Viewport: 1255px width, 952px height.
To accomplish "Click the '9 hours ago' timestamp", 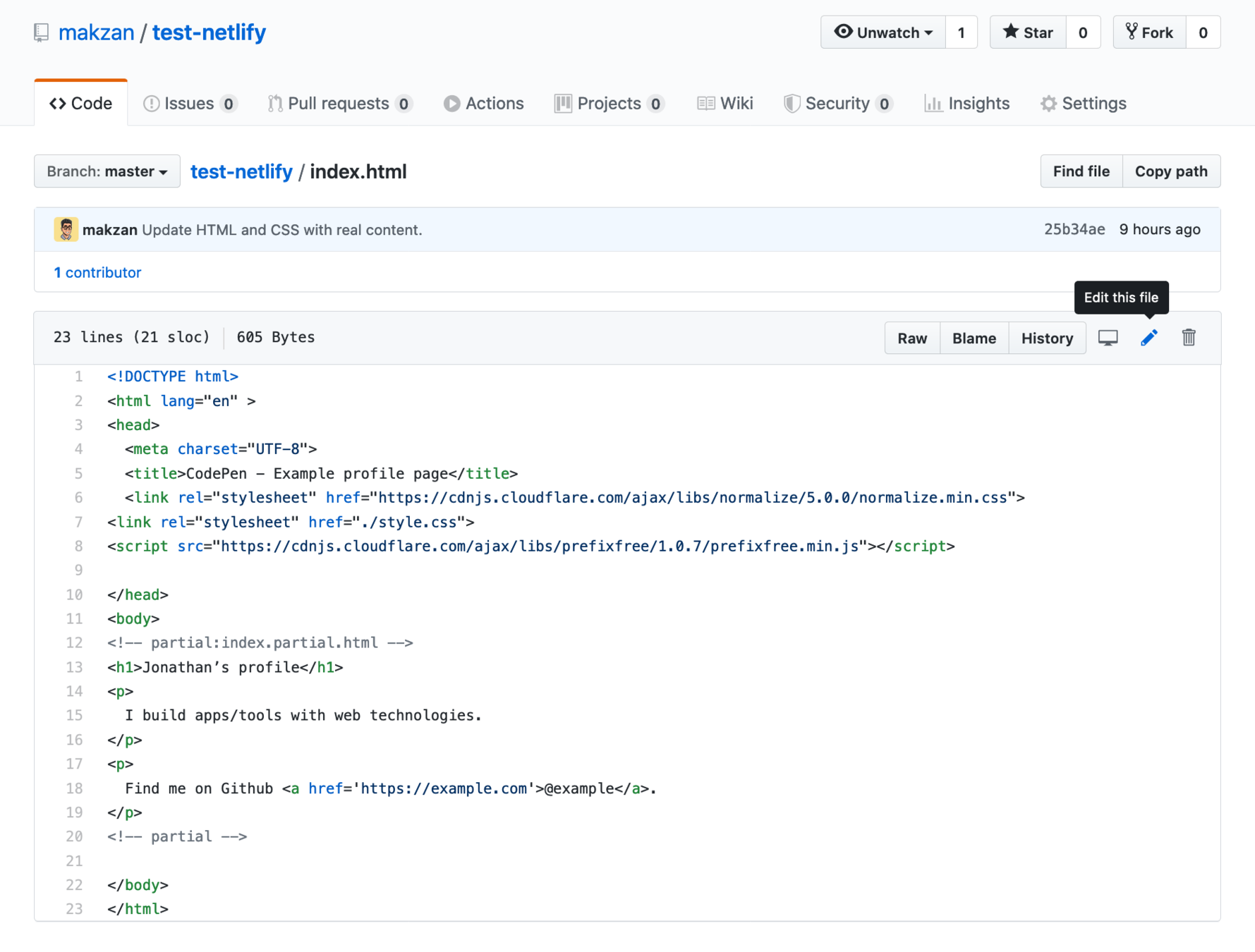I will 1160,229.
